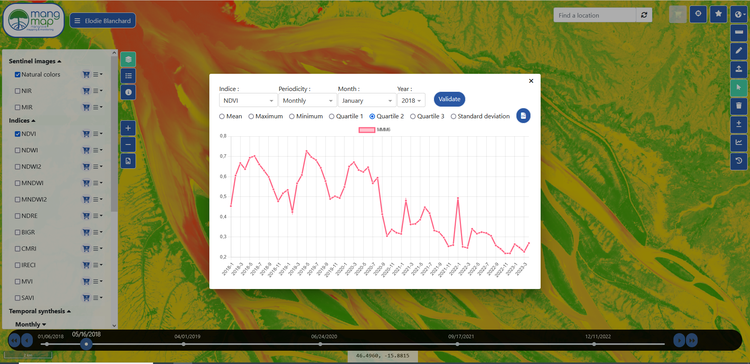The image size is (750, 364).
Task: Click the Find a location field
Action: (x=595, y=15)
